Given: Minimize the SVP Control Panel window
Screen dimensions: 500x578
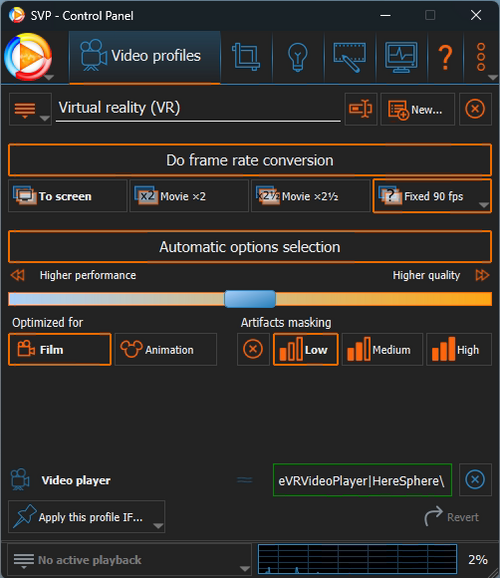Looking at the screenshot, I should pos(385,15).
